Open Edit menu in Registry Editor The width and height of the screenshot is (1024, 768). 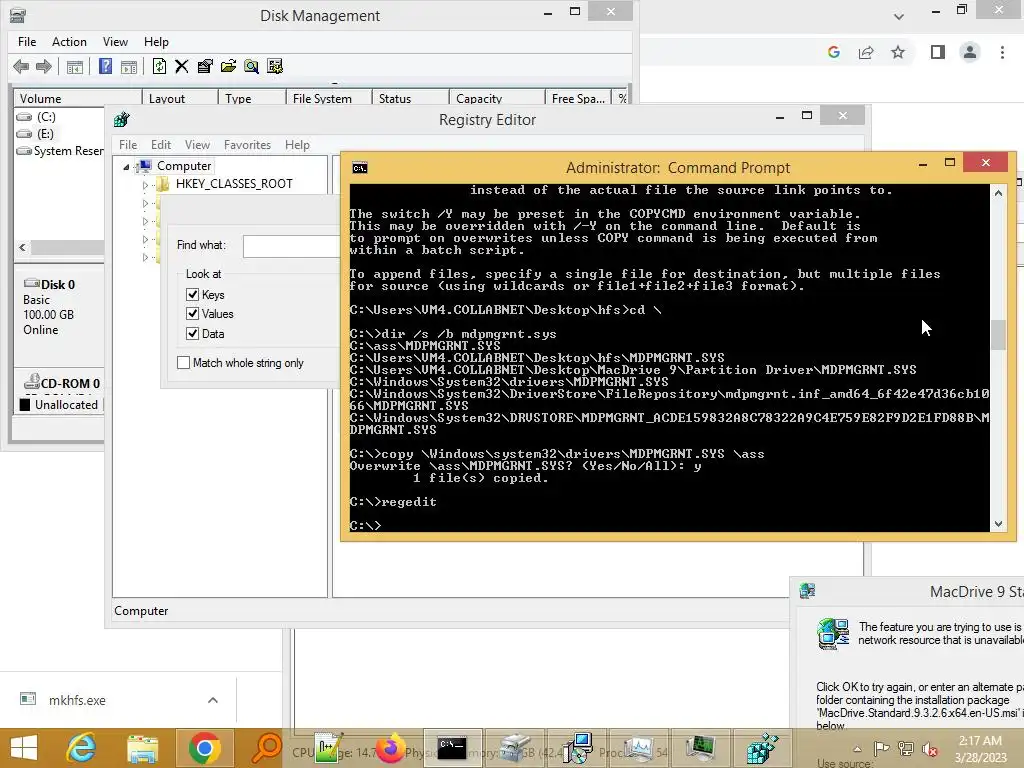click(x=161, y=145)
